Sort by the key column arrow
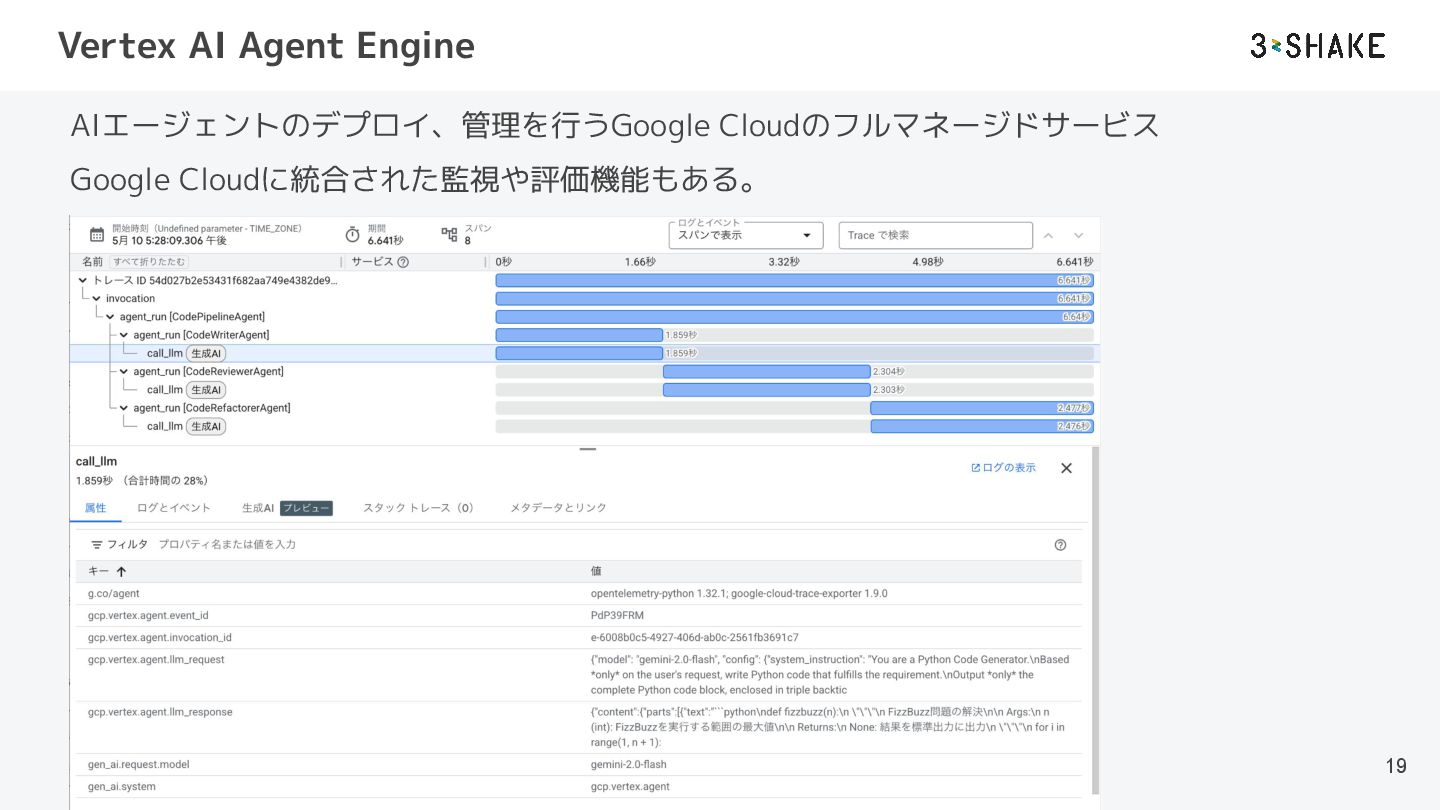This screenshot has height=810, width=1440. pos(121,572)
